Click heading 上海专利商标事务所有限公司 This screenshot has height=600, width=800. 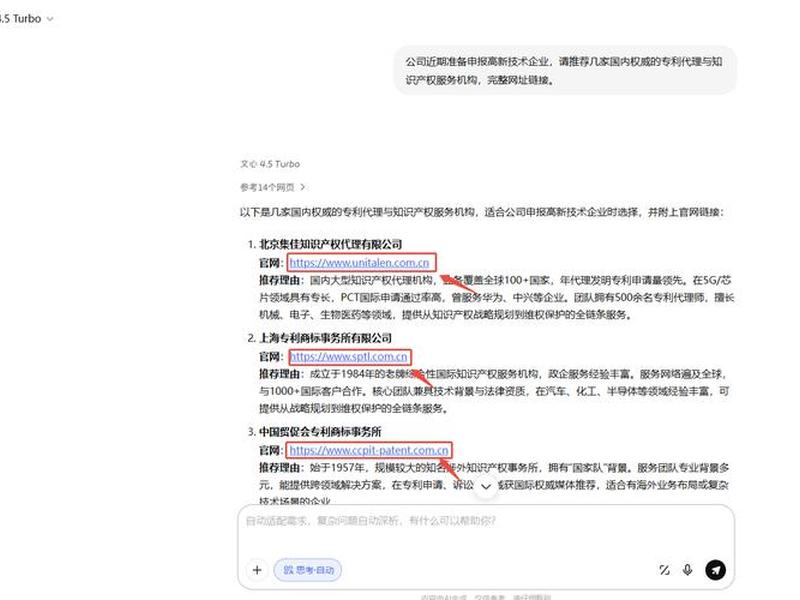click(x=326, y=338)
